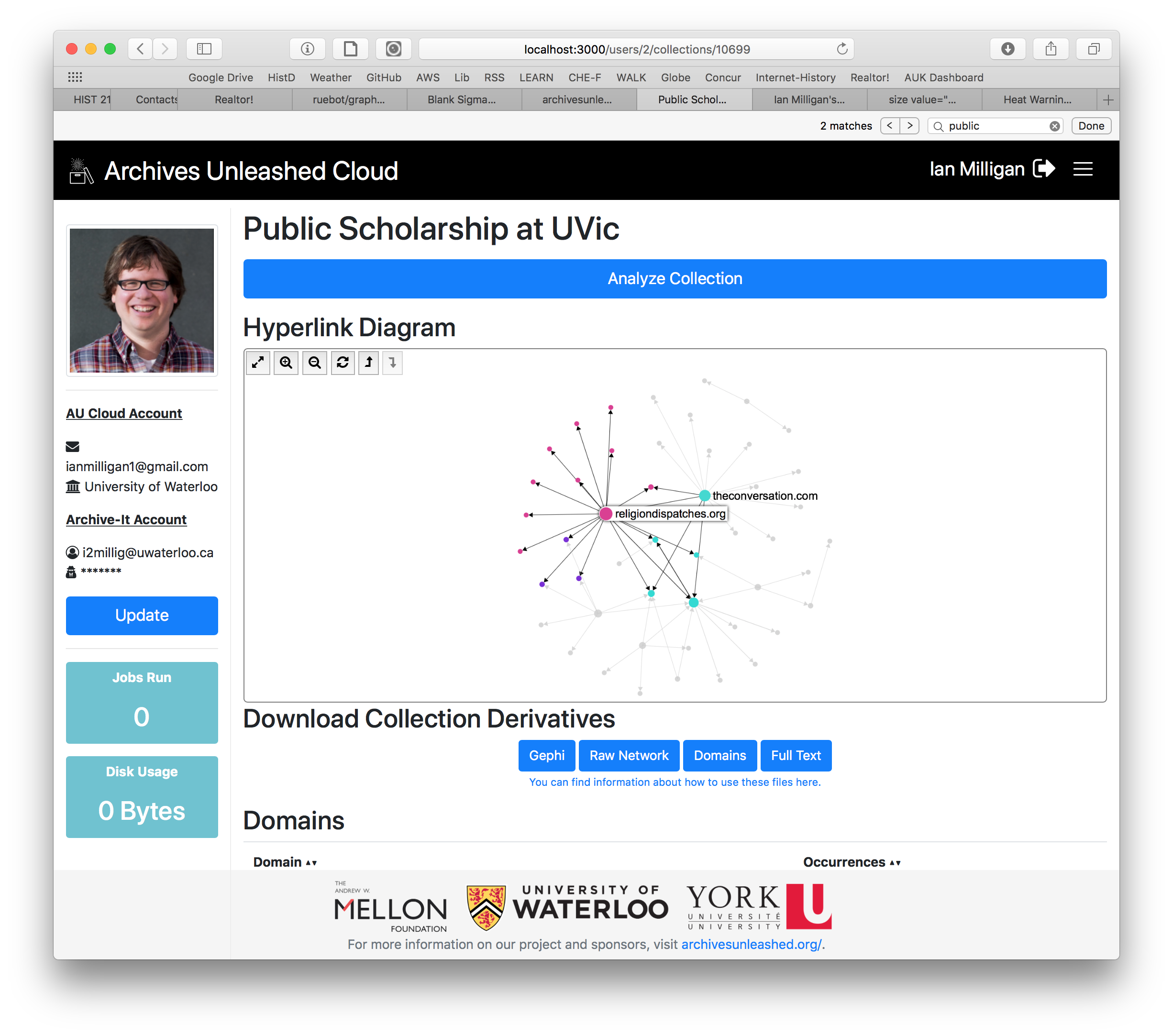The width and height of the screenshot is (1173, 1036).
Task: Open the link about using these files
Action: tap(675, 782)
